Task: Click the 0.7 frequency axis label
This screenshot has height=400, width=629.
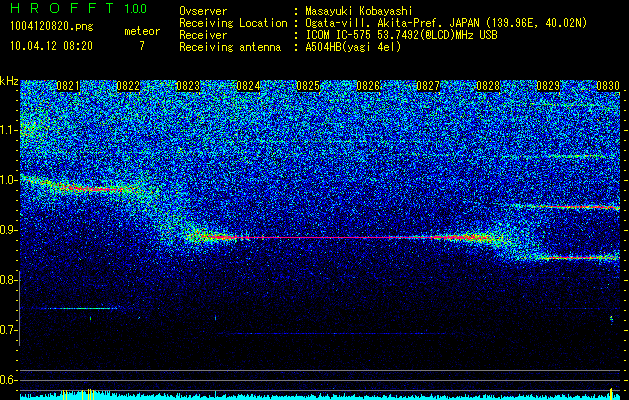Action: [9, 330]
